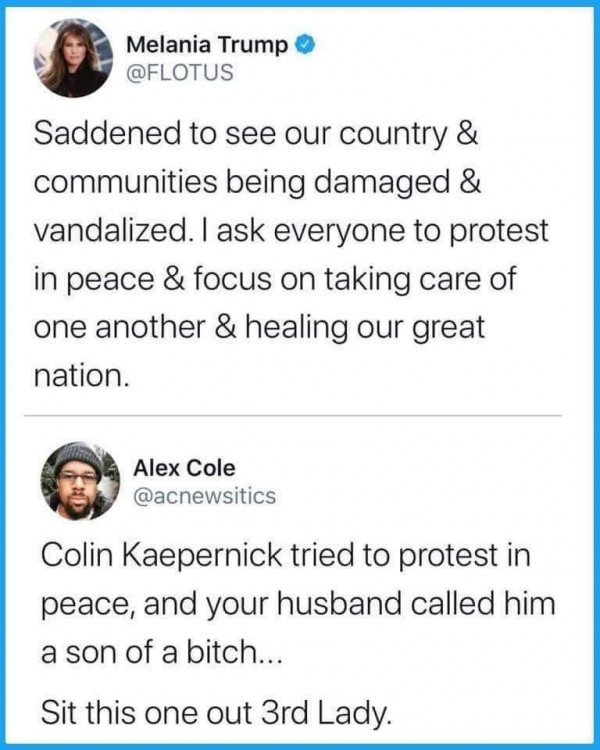
Task: Click the "Alex Cole" display name
Action: [x=185, y=468]
